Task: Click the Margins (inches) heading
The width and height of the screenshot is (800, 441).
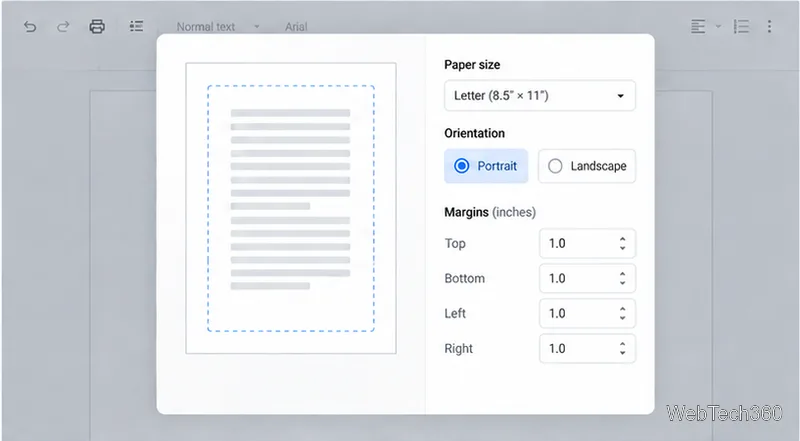Action: [490, 212]
